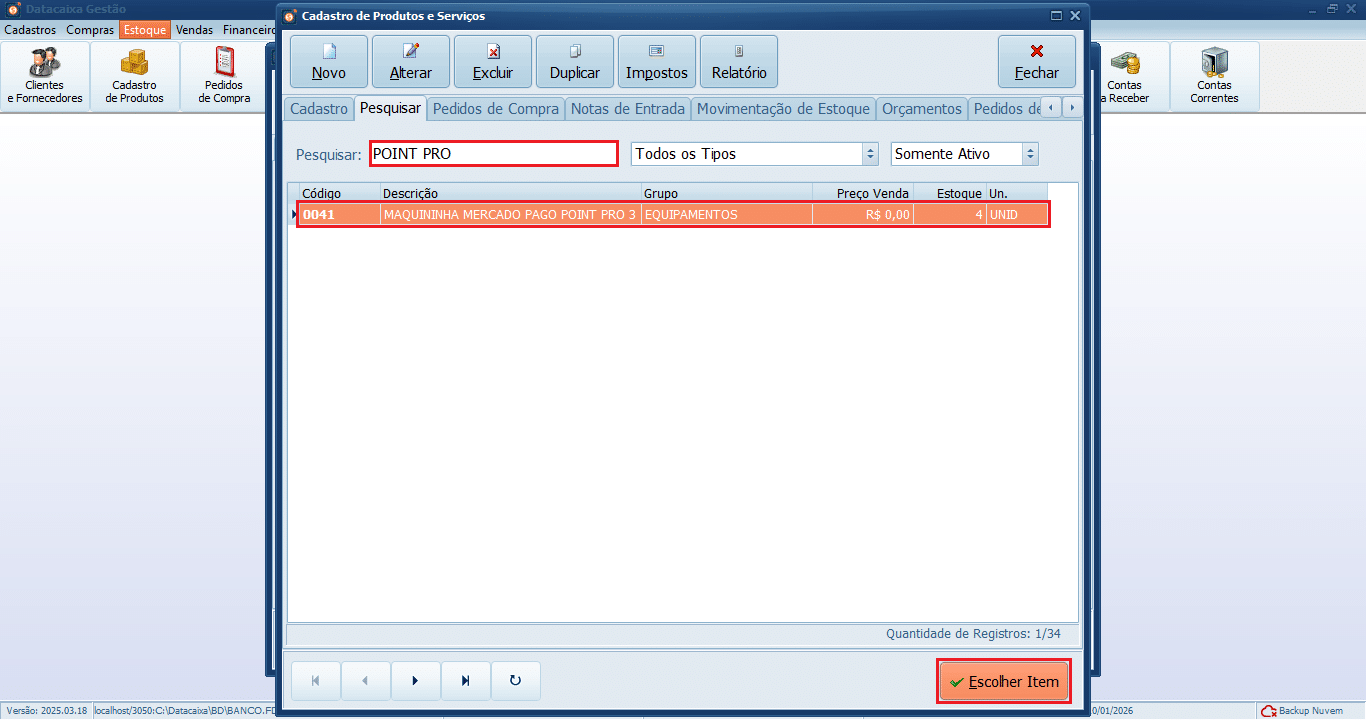
Task: Open the Vendas menu
Action: [x=195, y=30]
